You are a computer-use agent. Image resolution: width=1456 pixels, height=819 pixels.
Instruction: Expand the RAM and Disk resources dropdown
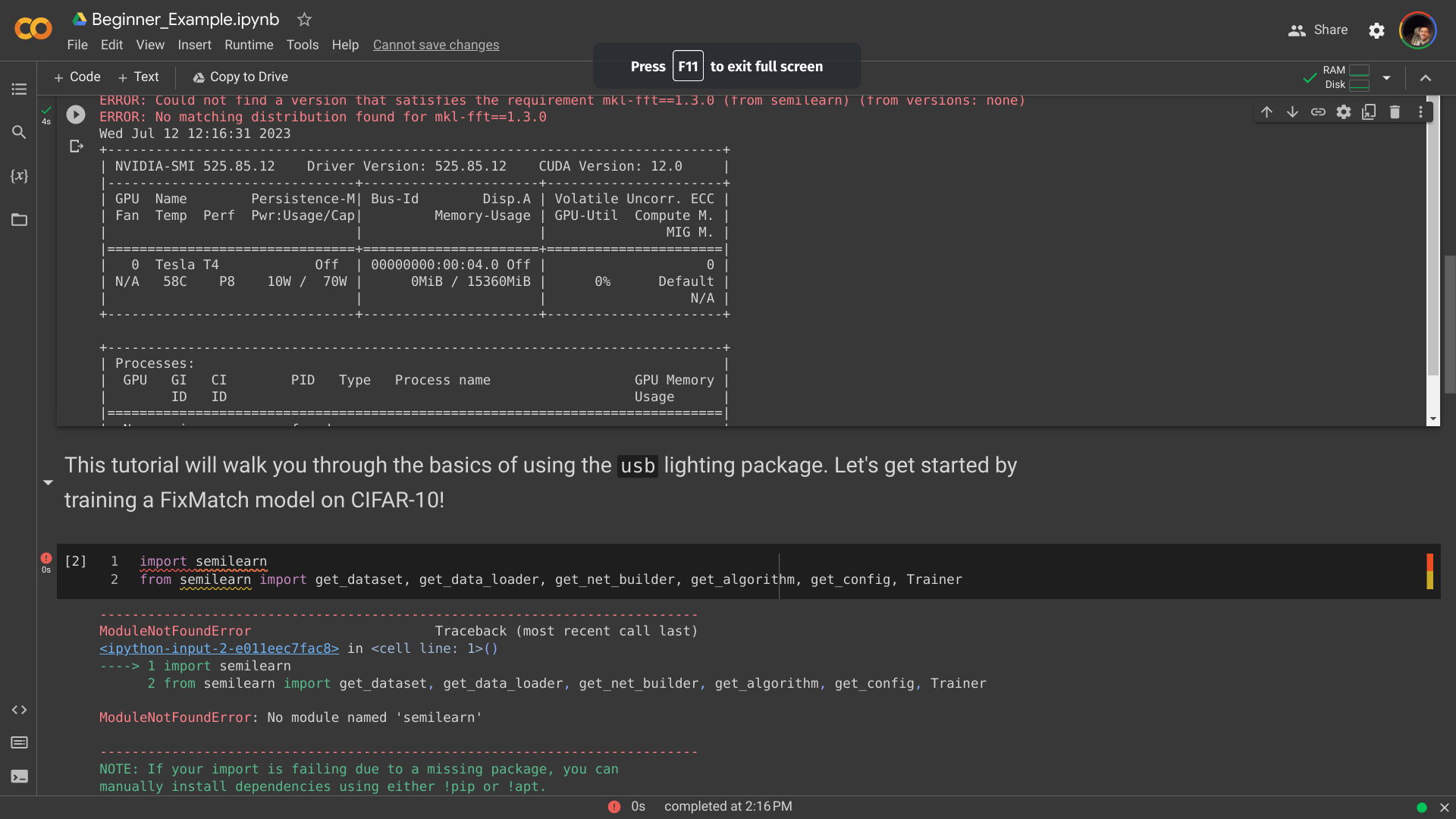click(x=1386, y=77)
